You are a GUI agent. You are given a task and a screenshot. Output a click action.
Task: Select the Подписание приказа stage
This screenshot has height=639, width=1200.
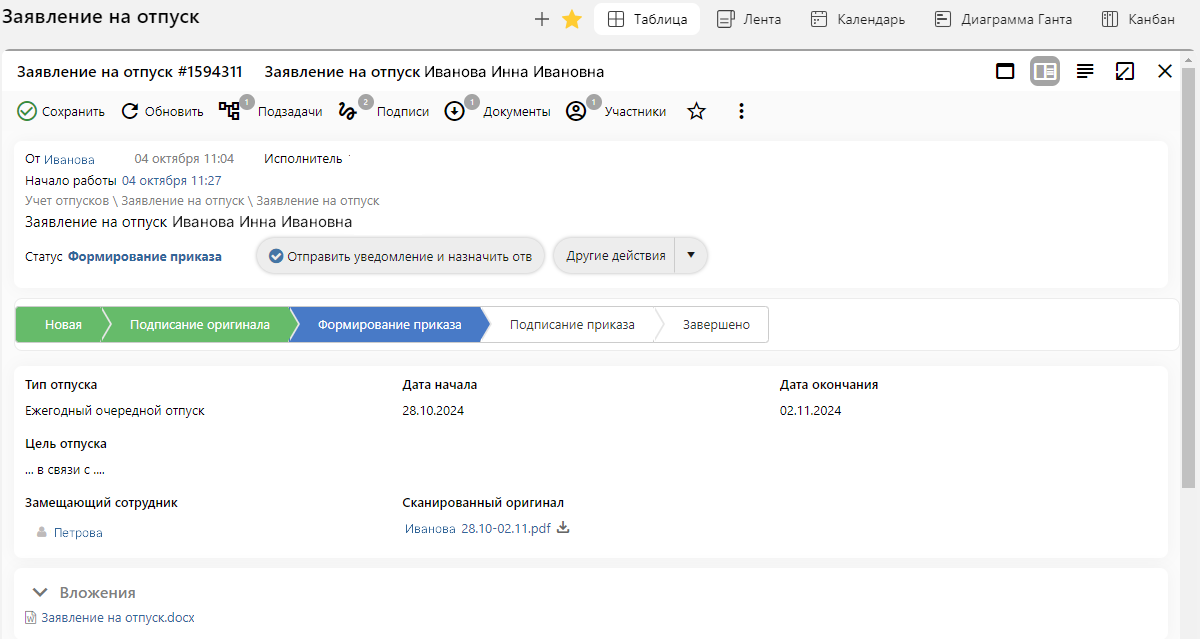[x=572, y=325]
